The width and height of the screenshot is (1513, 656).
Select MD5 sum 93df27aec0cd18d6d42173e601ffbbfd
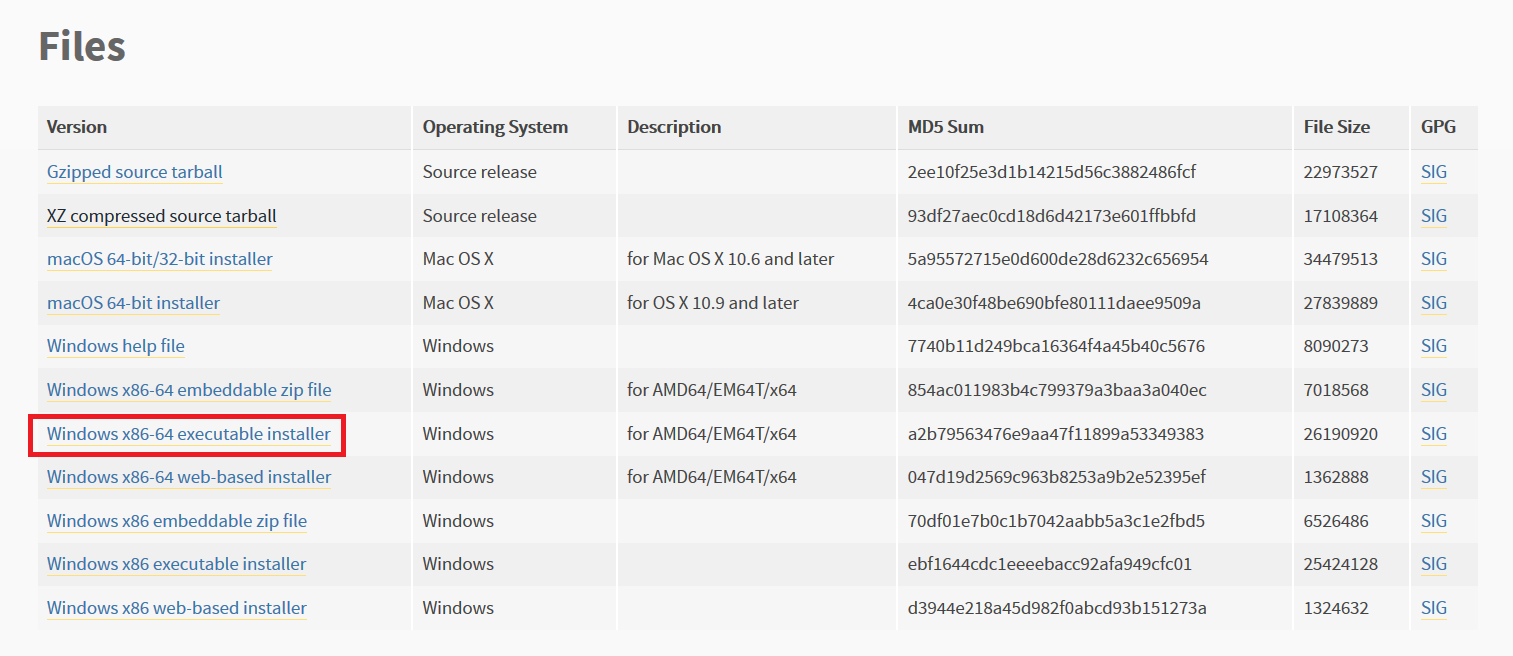1052,216
